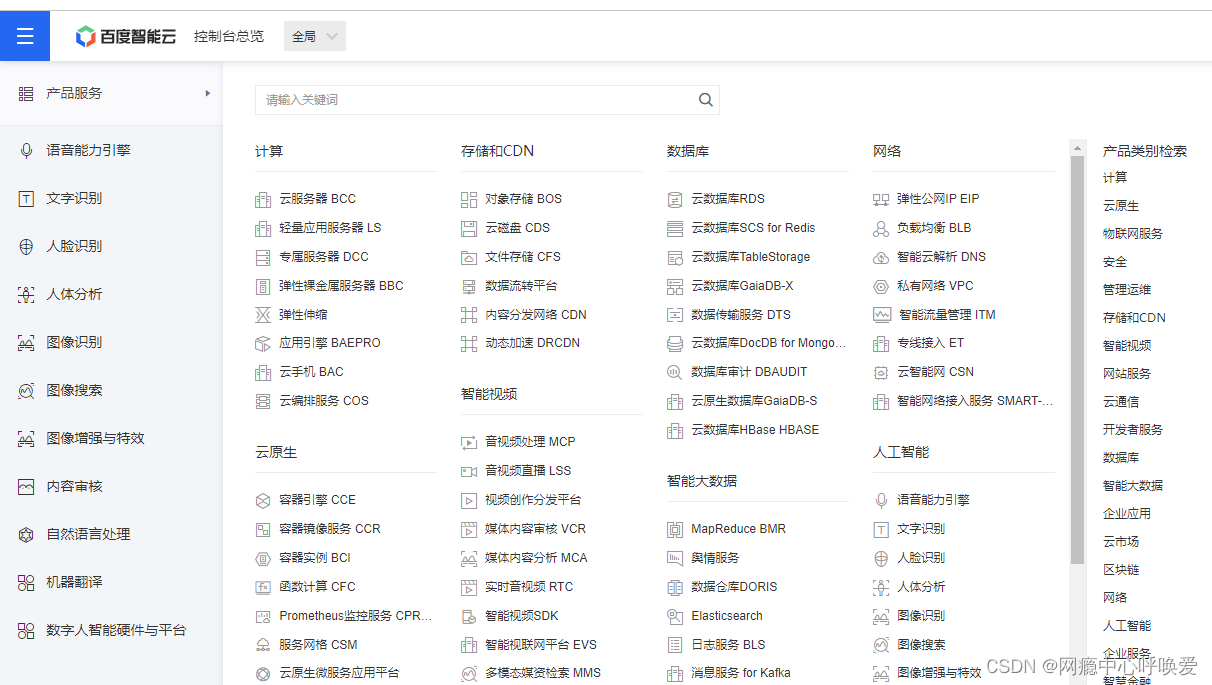Click the Elasticsearch icon

pyautogui.click(x=675, y=616)
